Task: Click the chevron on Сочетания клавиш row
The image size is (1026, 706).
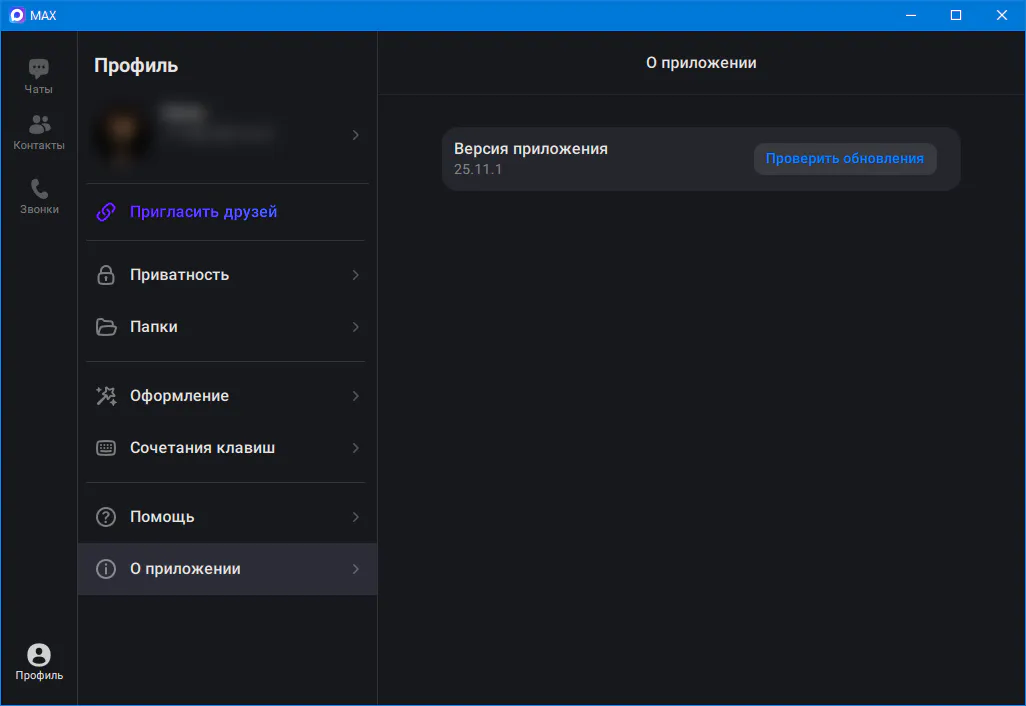Action: pyautogui.click(x=355, y=448)
